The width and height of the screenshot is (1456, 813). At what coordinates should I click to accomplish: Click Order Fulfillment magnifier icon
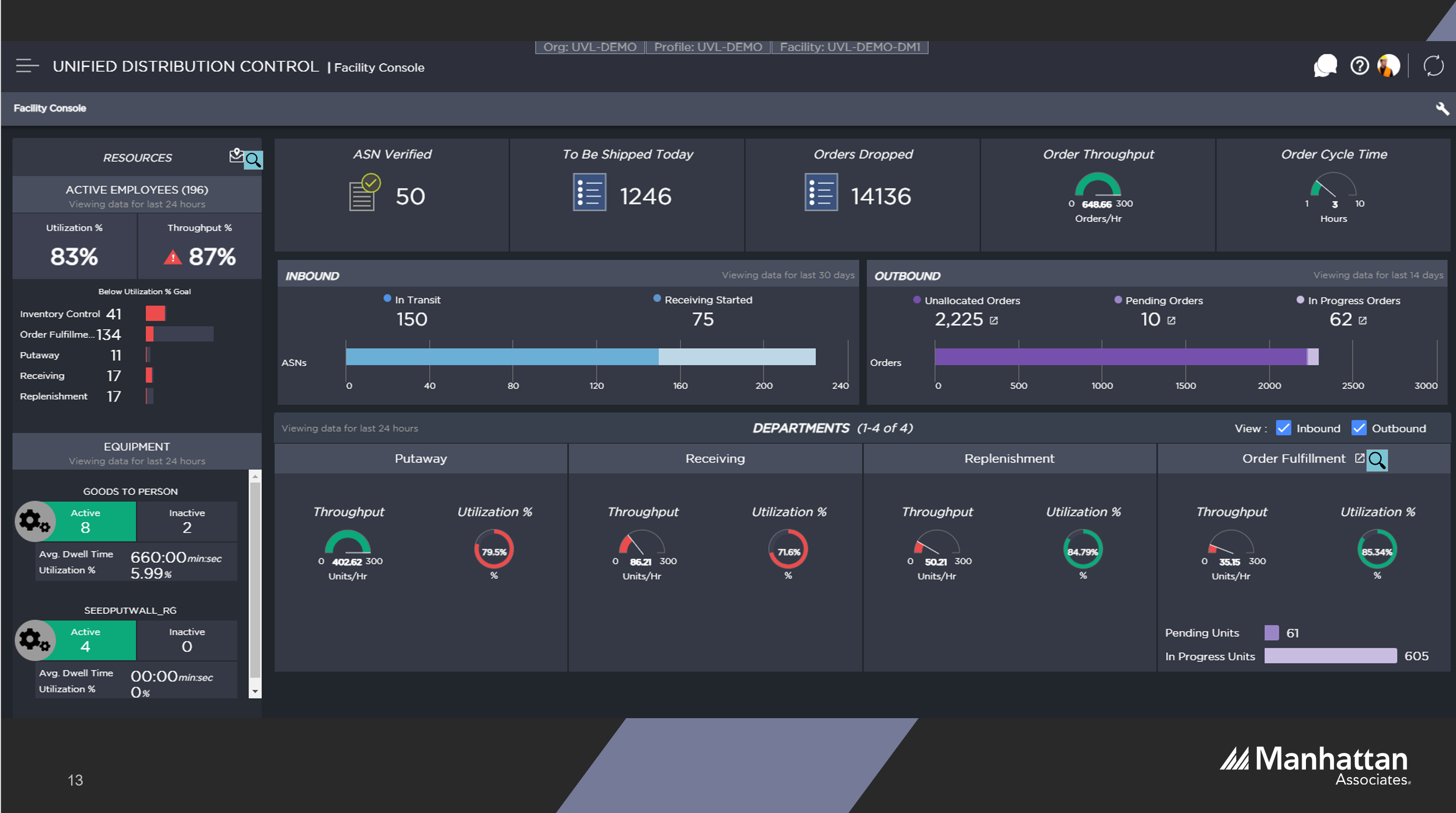pos(1377,460)
